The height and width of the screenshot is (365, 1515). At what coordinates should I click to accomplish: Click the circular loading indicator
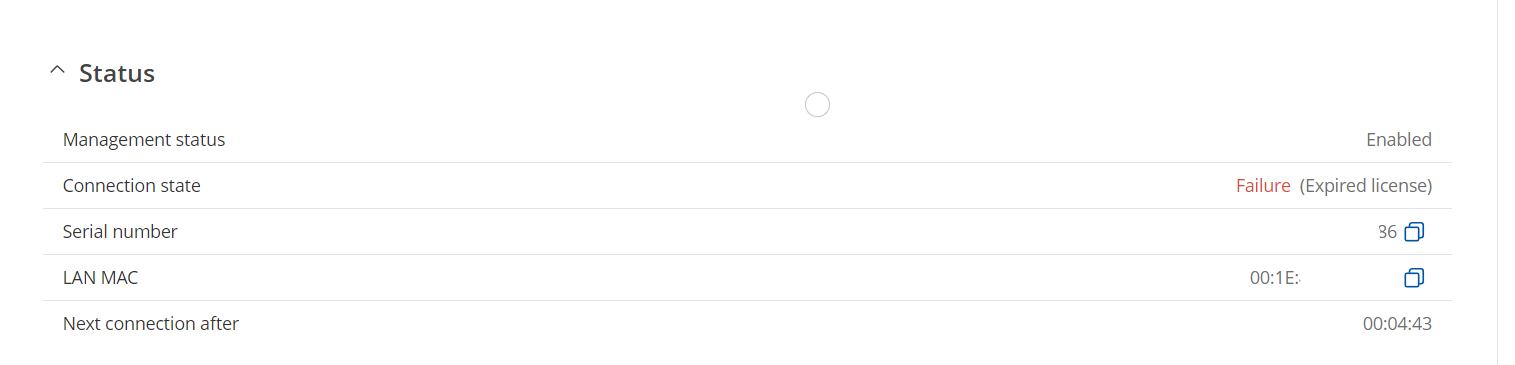click(817, 104)
